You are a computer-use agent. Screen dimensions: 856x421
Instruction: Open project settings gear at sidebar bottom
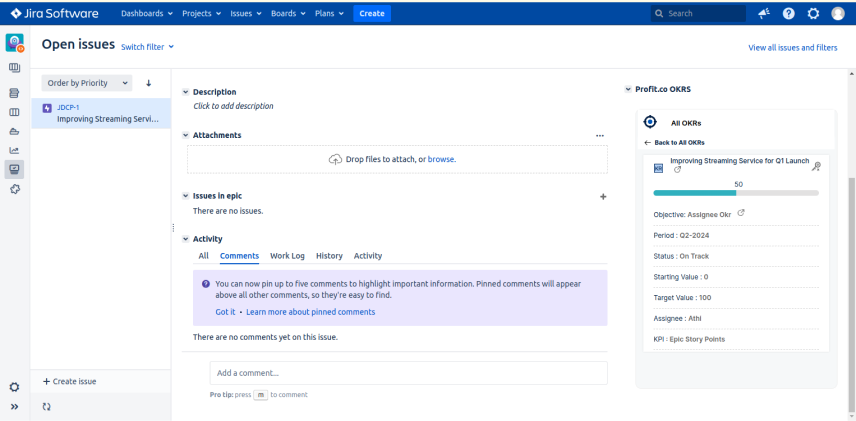15,387
